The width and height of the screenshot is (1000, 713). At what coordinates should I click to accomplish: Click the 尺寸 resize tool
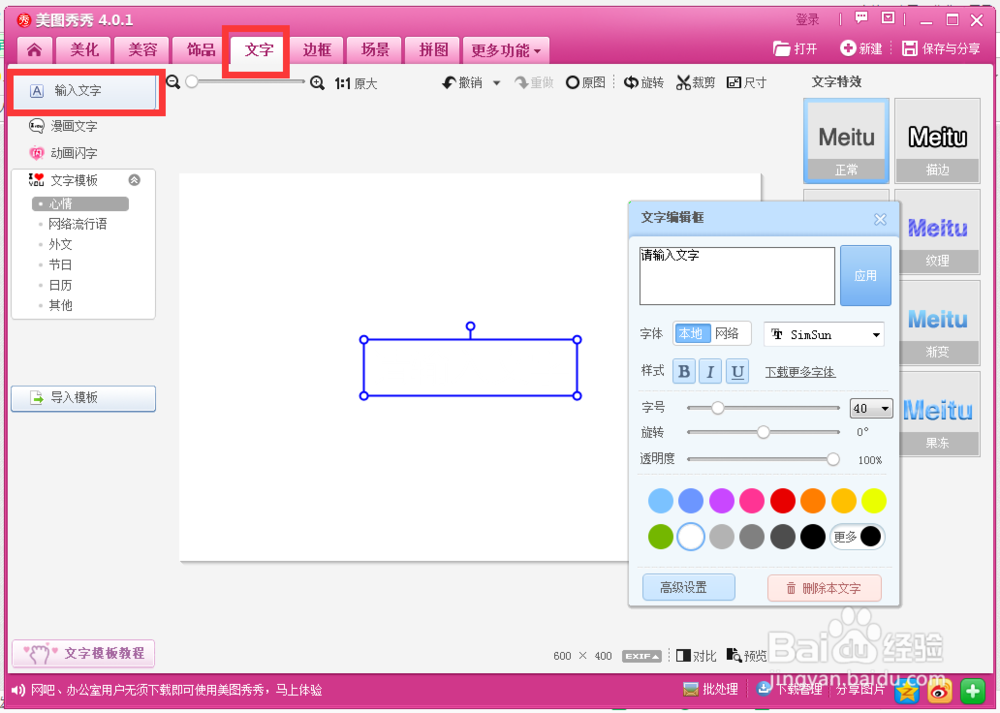[746, 83]
